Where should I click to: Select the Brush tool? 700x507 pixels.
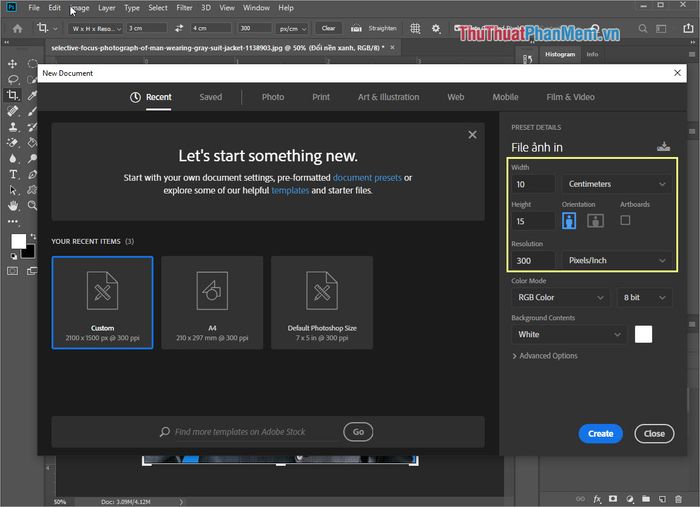point(32,111)
